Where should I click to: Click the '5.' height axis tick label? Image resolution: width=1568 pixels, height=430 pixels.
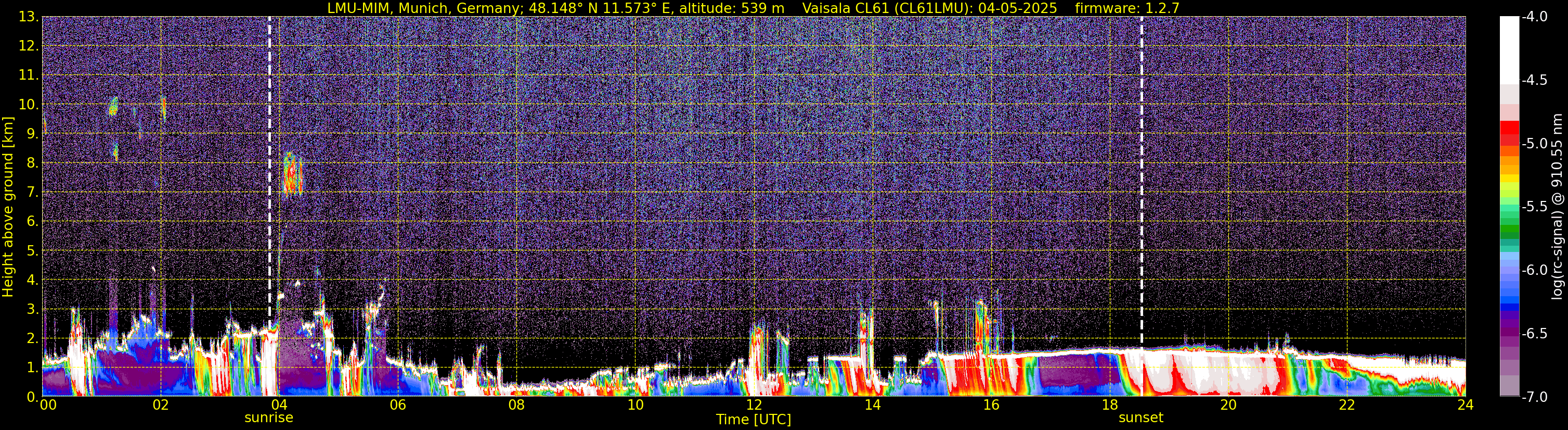[x=33, y=250]
